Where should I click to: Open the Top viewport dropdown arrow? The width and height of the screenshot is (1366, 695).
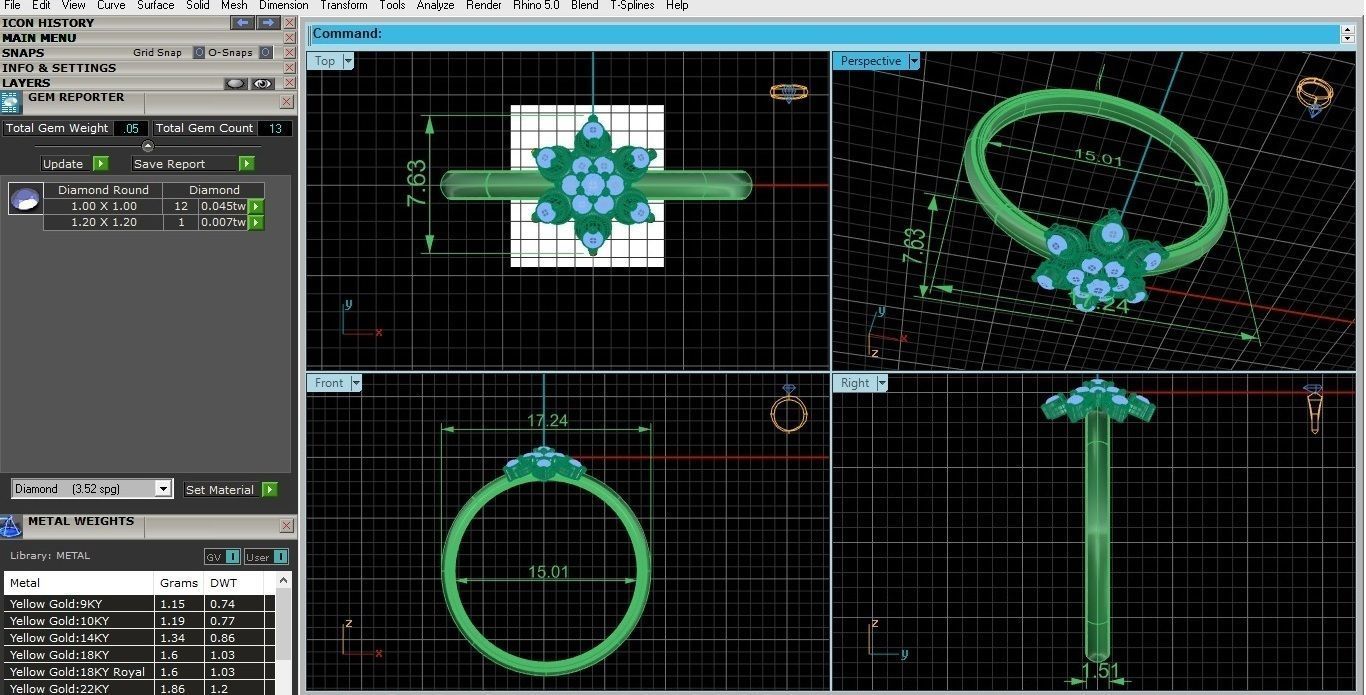[348, 61]
